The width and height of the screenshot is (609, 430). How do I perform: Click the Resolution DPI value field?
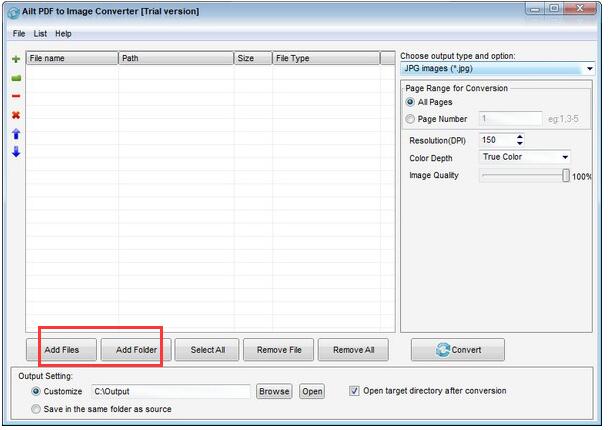tap(497, 140)
